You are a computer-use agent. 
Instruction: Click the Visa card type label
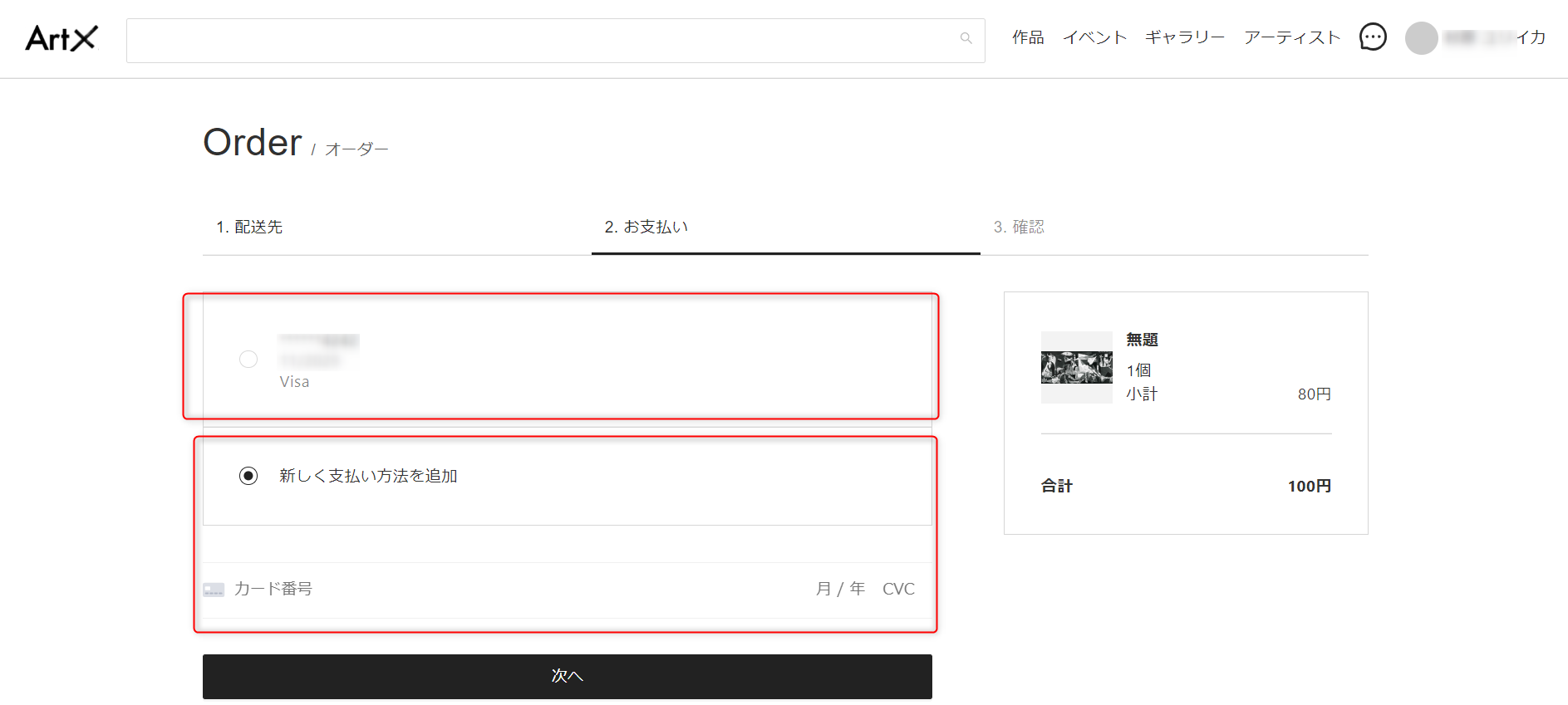coord(294,382)
